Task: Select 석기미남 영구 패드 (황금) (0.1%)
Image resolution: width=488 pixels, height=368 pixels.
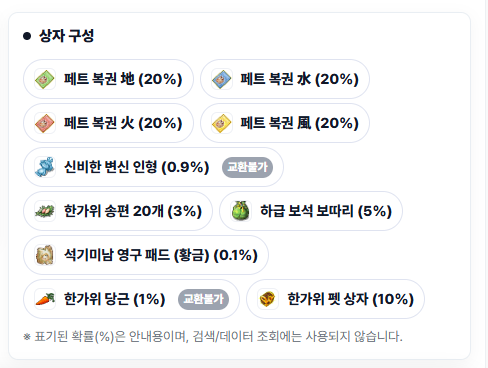Action: [x=146, y=255]
